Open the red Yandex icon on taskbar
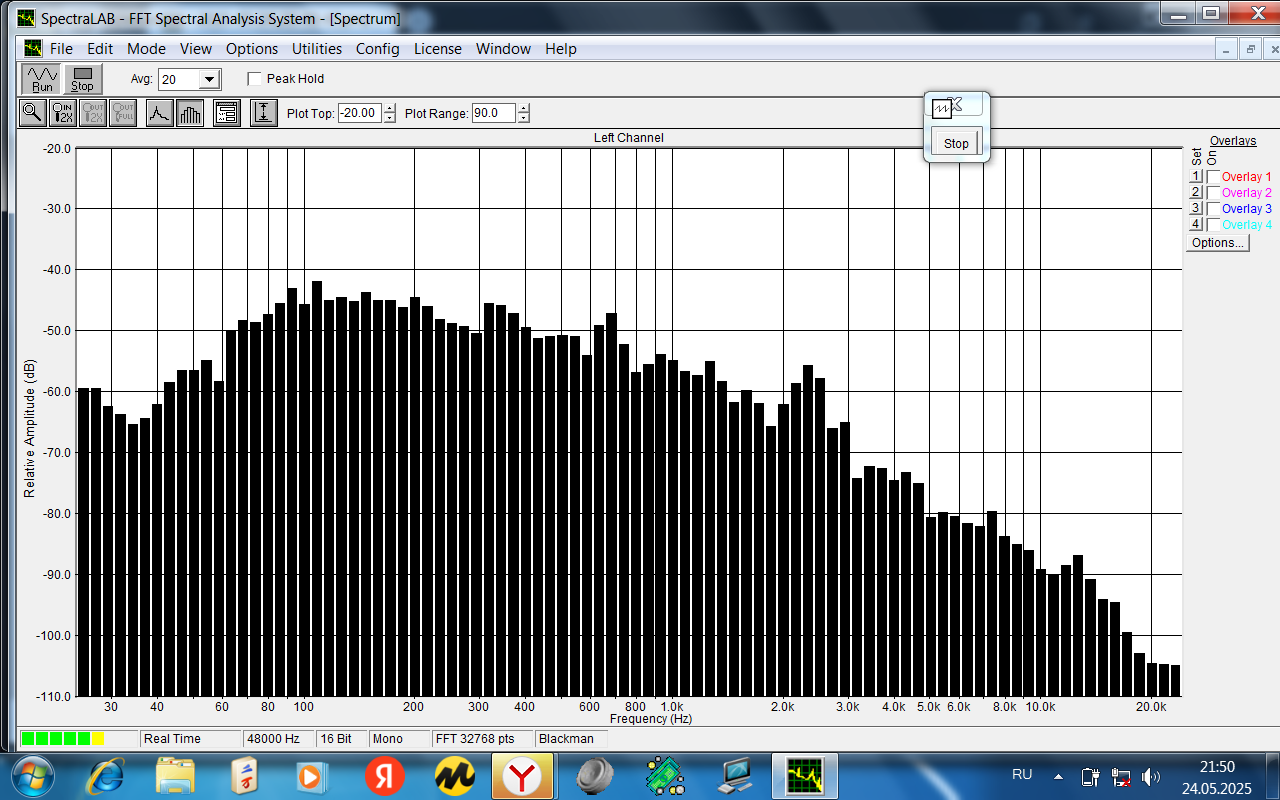Image resolution: width=1280 pixels, height=800 pixels. [x=384, y=776]
